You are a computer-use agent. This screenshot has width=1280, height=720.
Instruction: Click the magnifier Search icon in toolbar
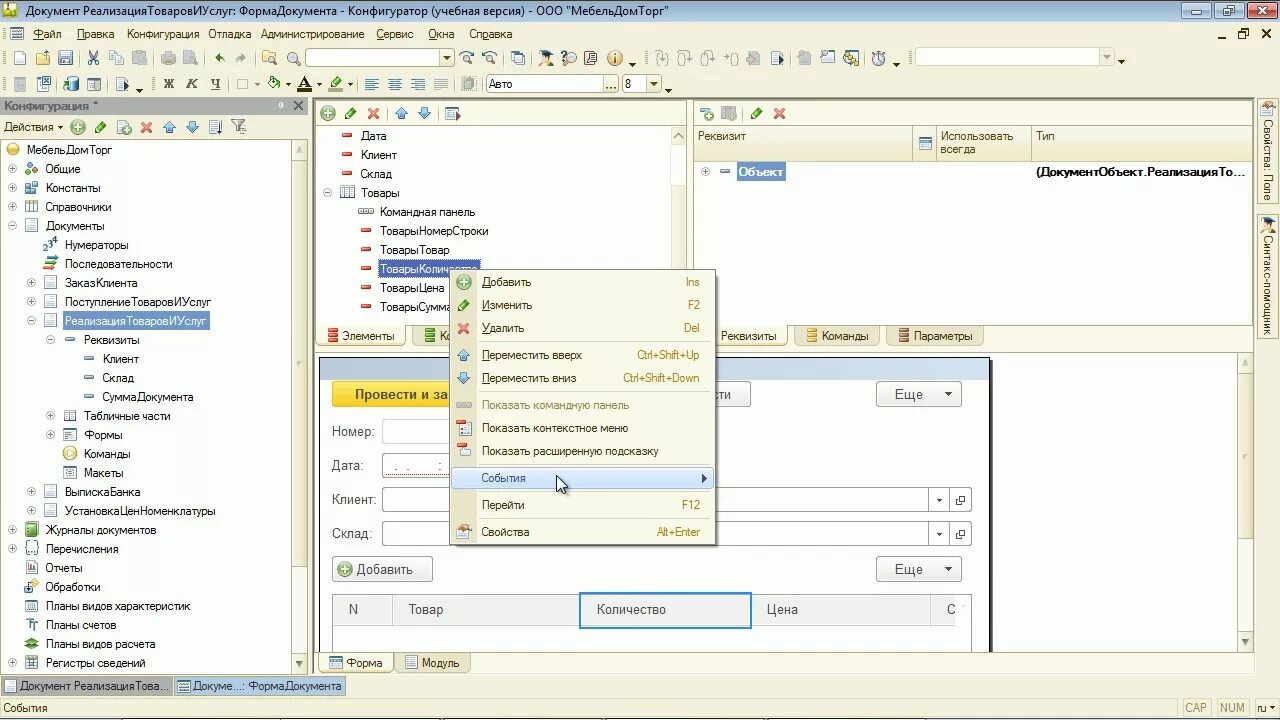point(294,58)
